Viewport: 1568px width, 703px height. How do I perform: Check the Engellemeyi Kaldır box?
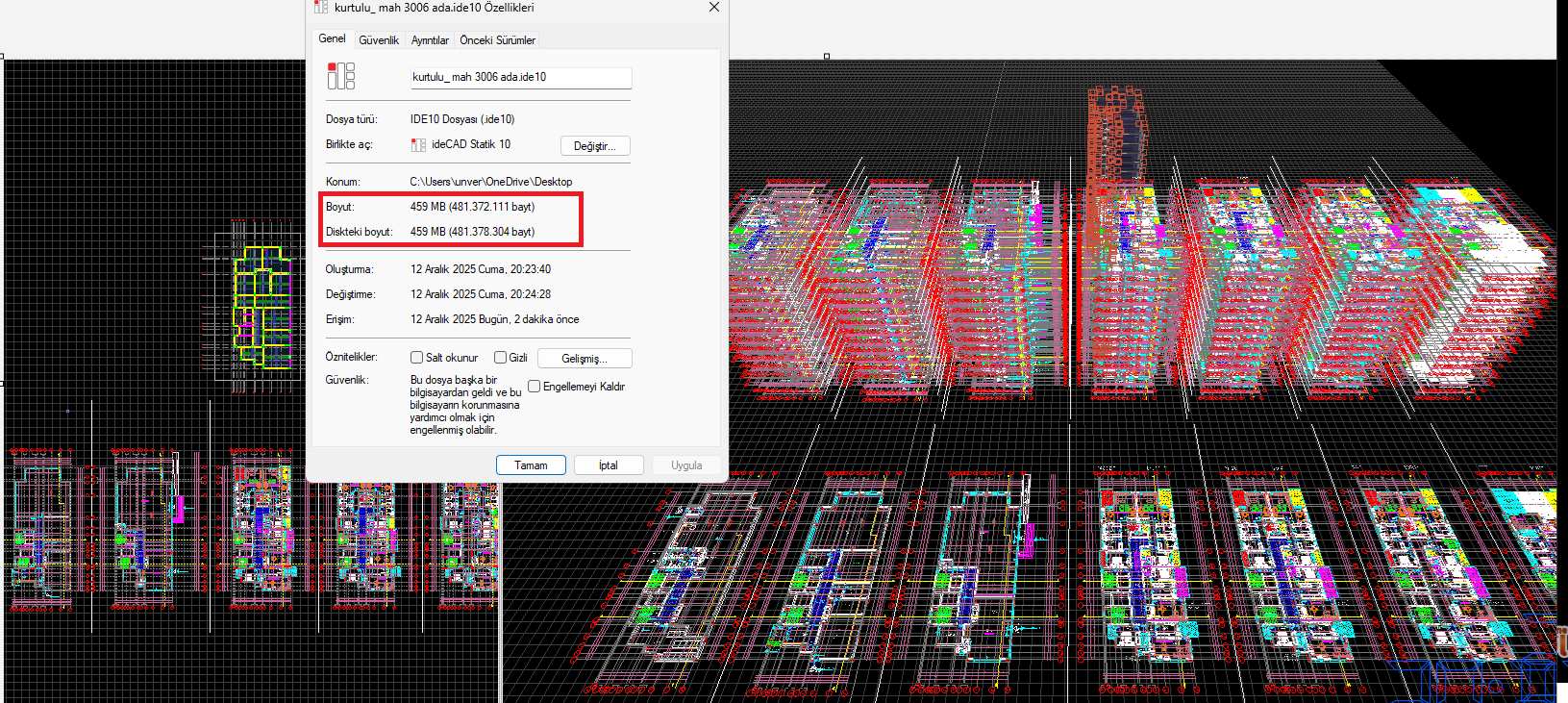(535, 387)
